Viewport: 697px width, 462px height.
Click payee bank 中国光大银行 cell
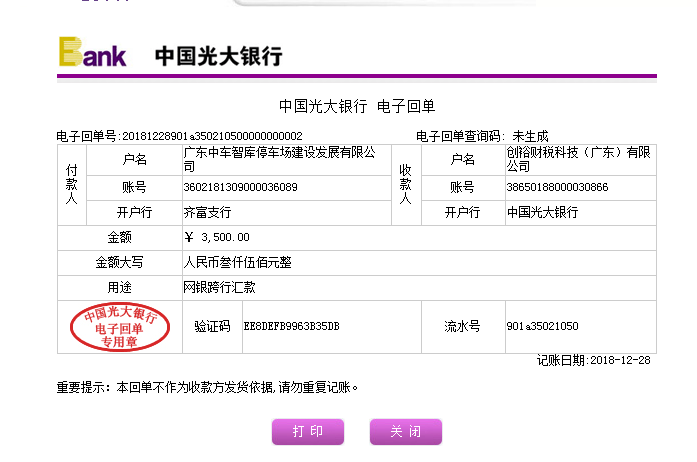(581, 213)
